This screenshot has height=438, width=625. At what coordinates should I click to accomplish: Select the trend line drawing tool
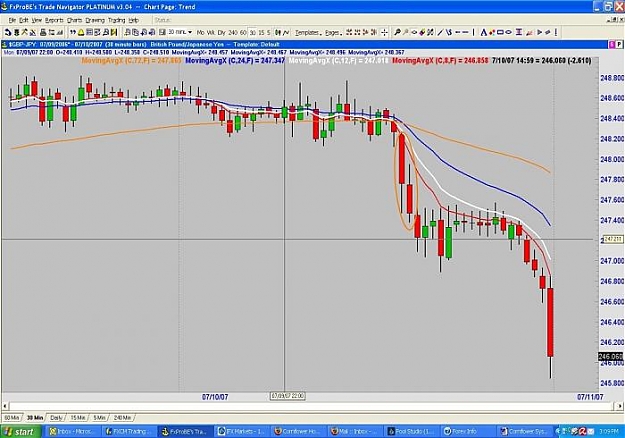(x=440, y=32)
